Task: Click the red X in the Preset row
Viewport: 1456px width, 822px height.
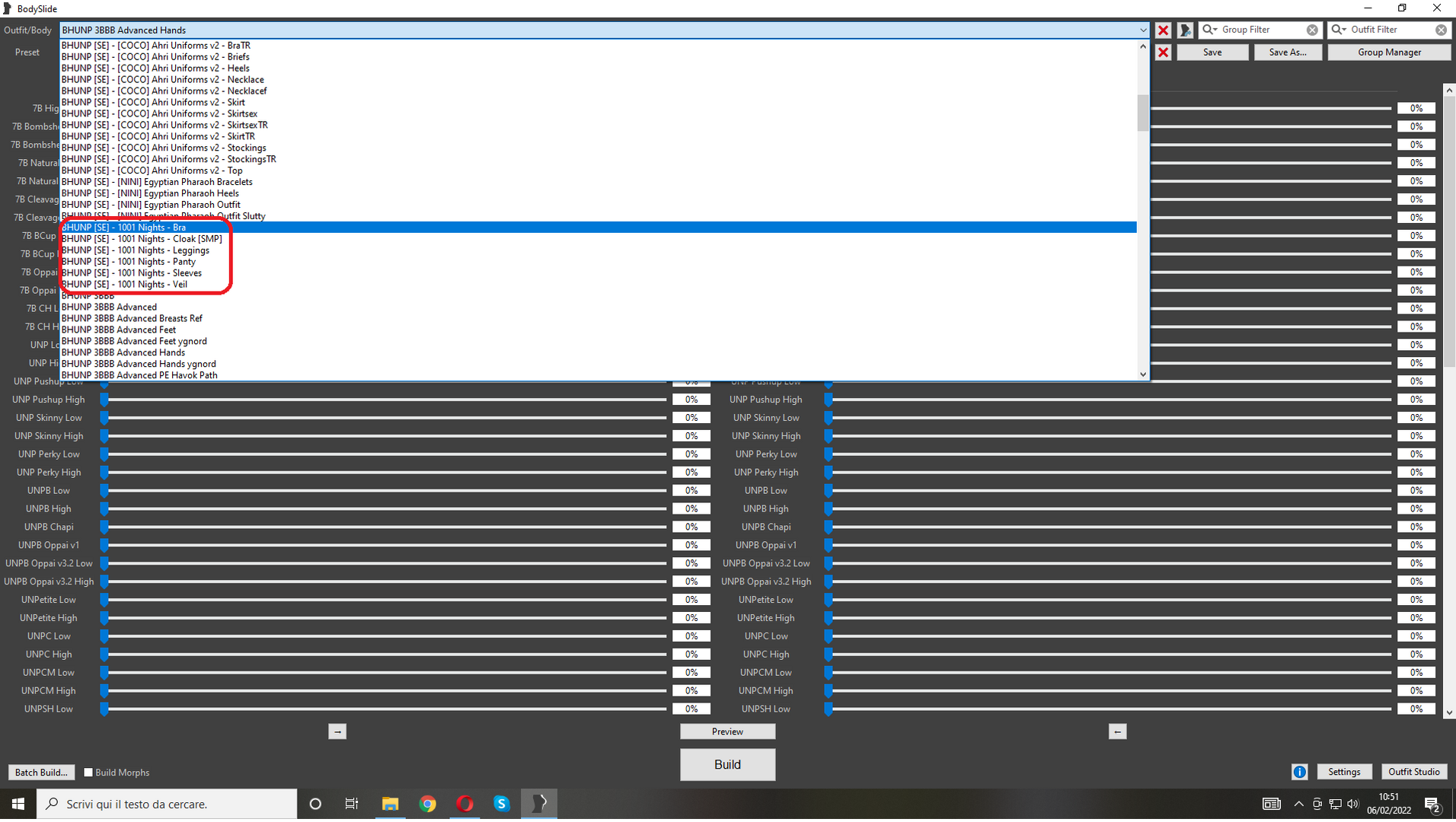Action: (x=1163, y=53)
